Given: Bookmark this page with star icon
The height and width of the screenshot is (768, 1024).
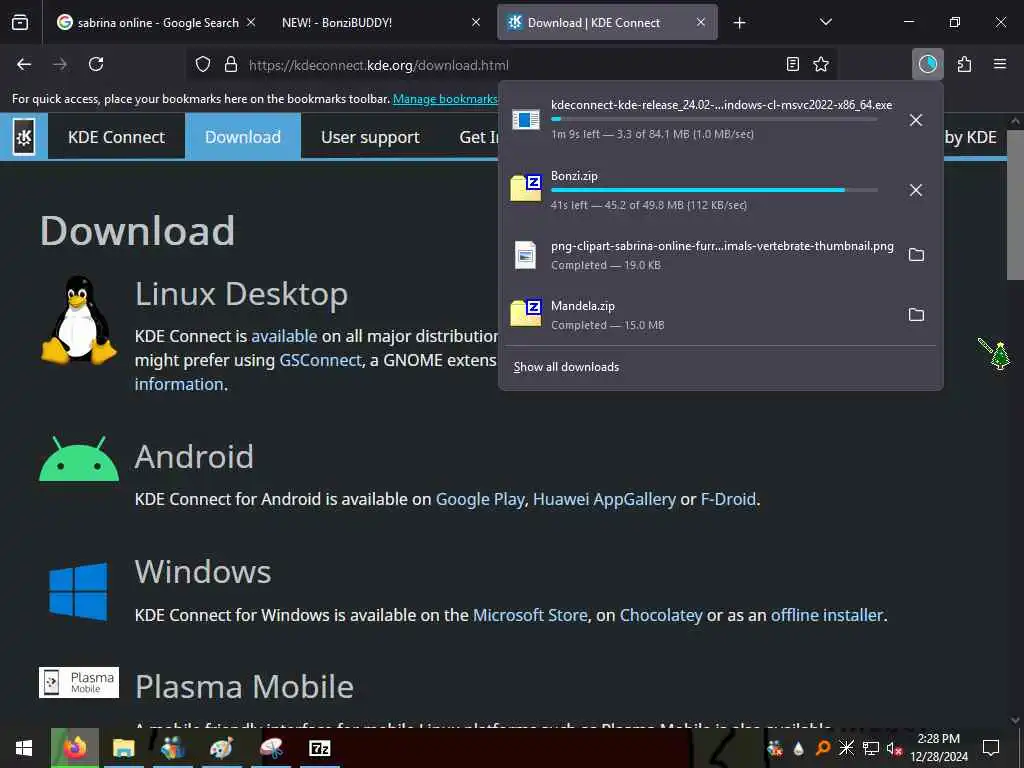Looking at the screenshot, I should point(821,64).
